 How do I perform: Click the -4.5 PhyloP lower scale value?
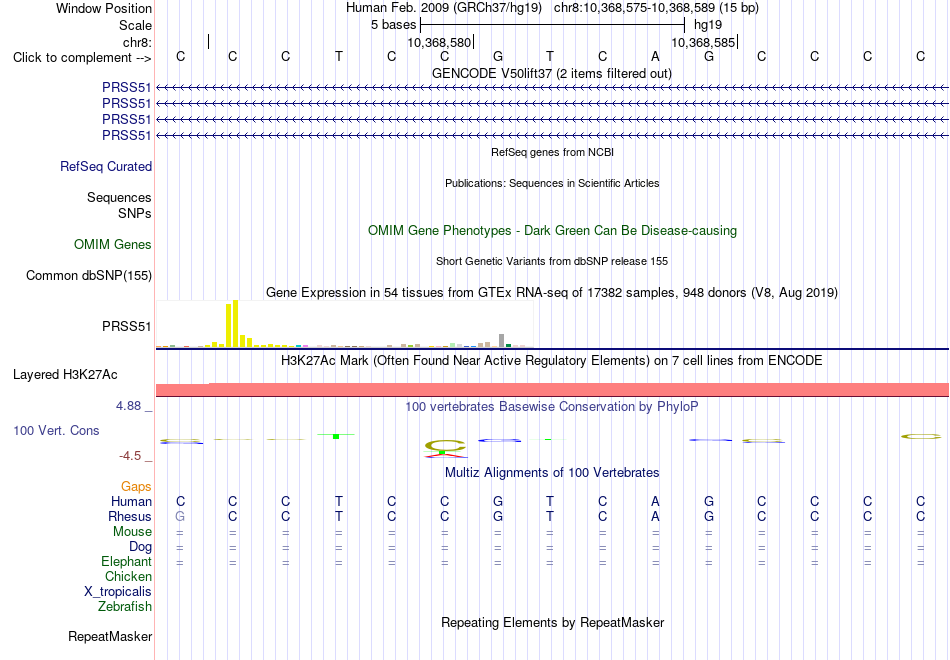coord(130,456)
